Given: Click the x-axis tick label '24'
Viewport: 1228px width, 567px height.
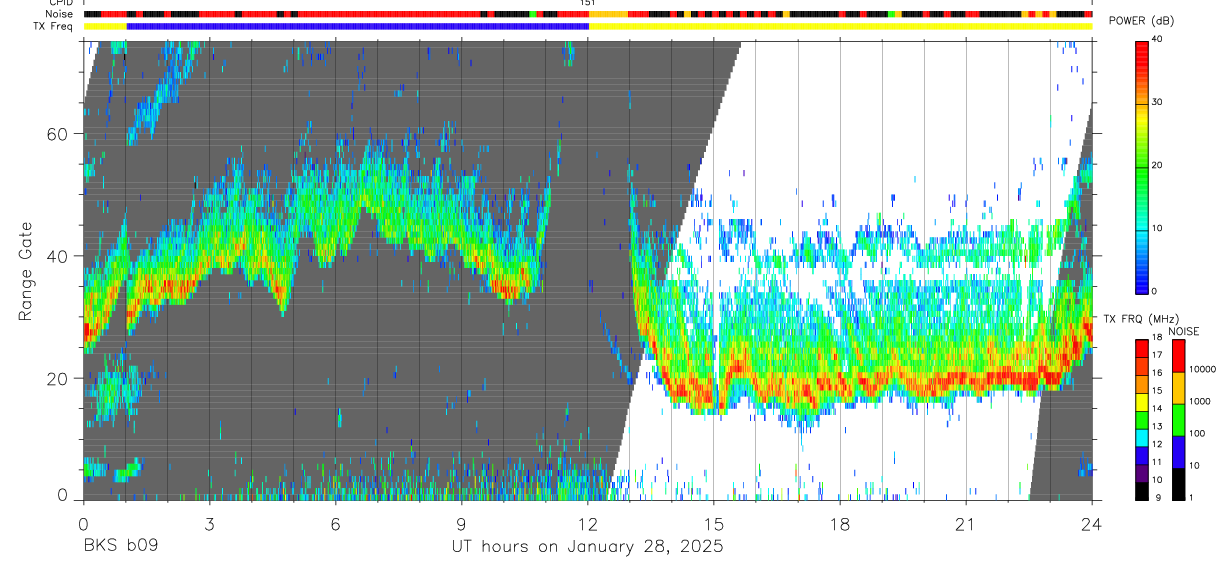Looking at the screenshot, I should click(x=1092, y=523).
